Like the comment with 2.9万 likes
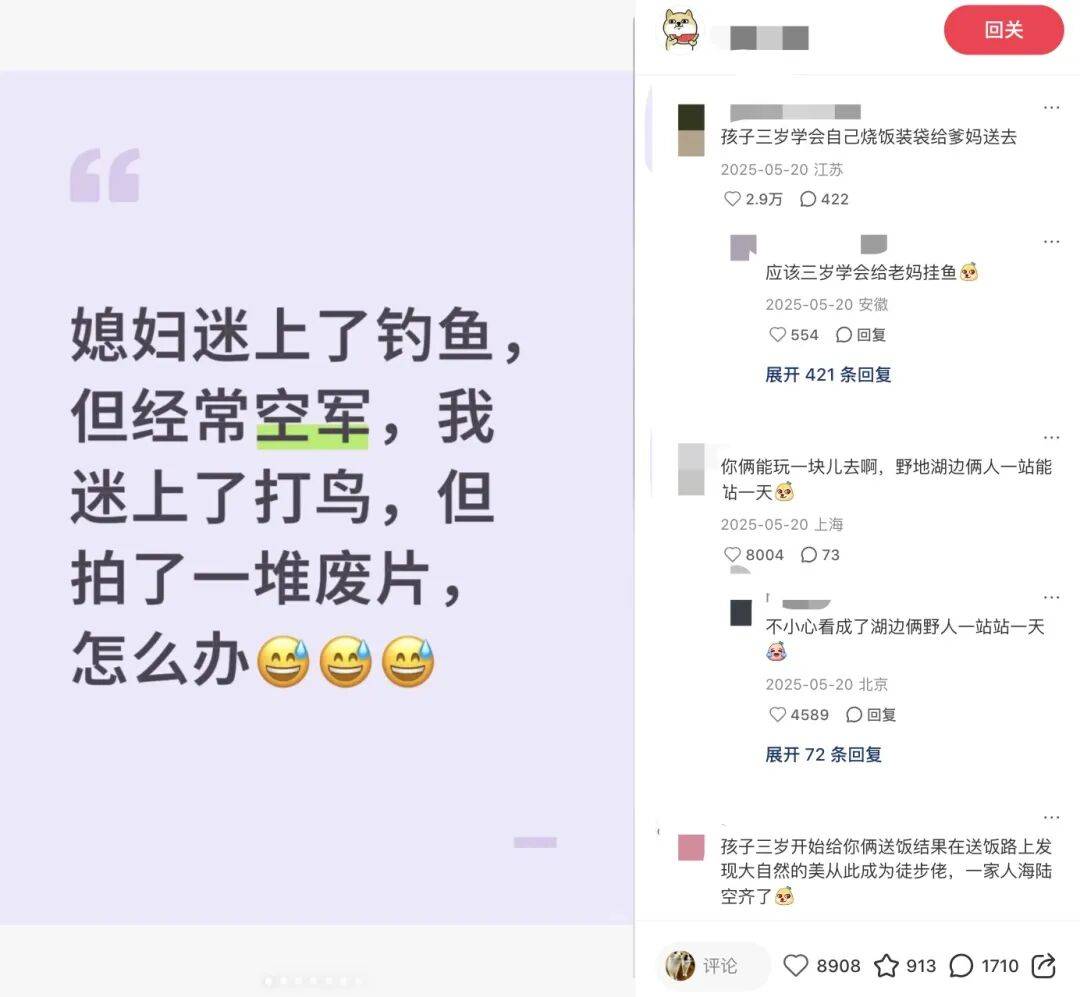1080x997 pixels. [732, 199]
